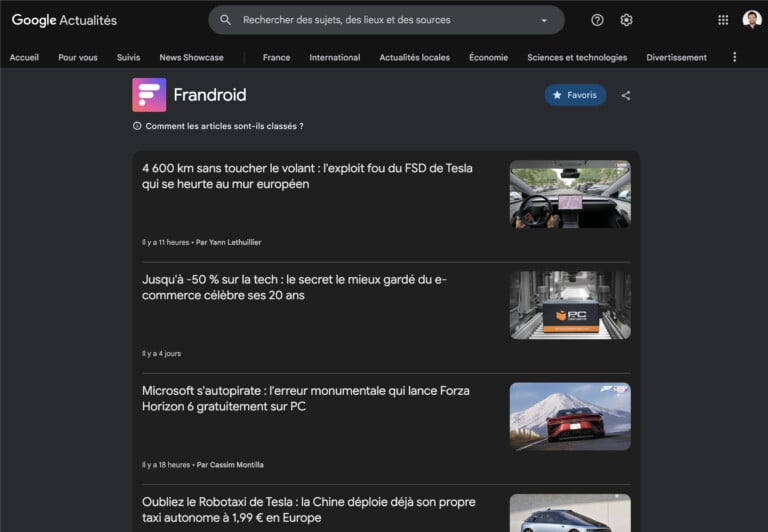The height and width of the screenshot is (532, 768).
Task: Go to the Accueil tab
Action: 24,57
